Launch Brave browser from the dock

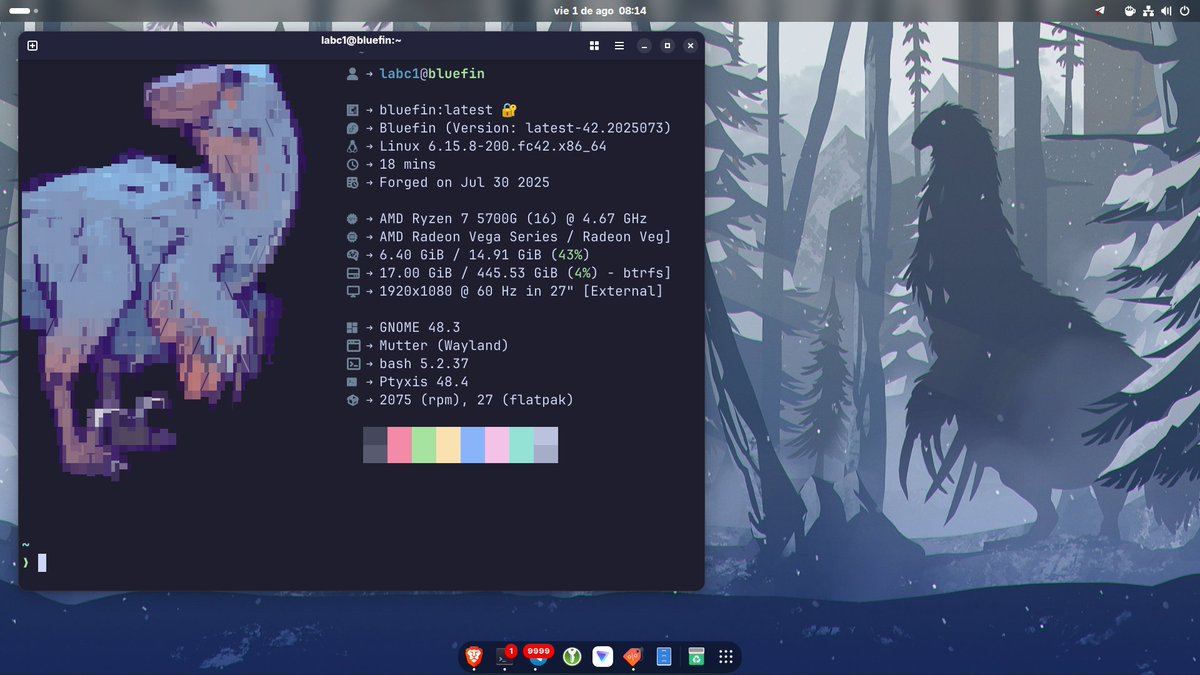pos(474,656)
